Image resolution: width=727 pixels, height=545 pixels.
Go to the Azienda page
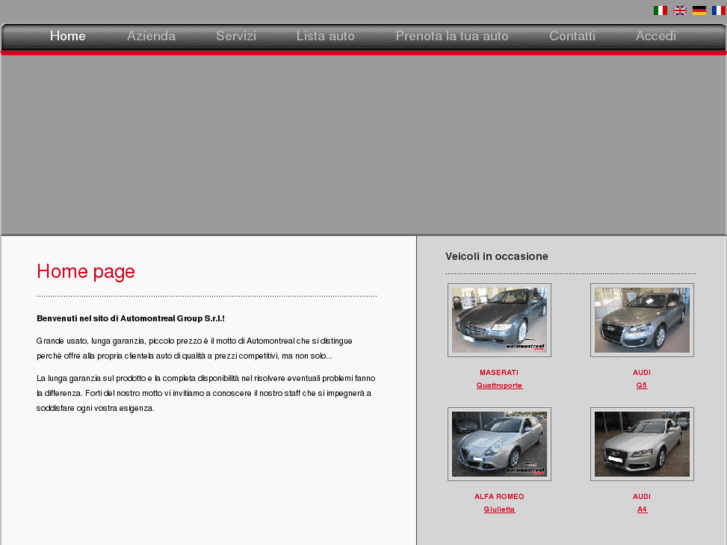(x=151, y=36)
